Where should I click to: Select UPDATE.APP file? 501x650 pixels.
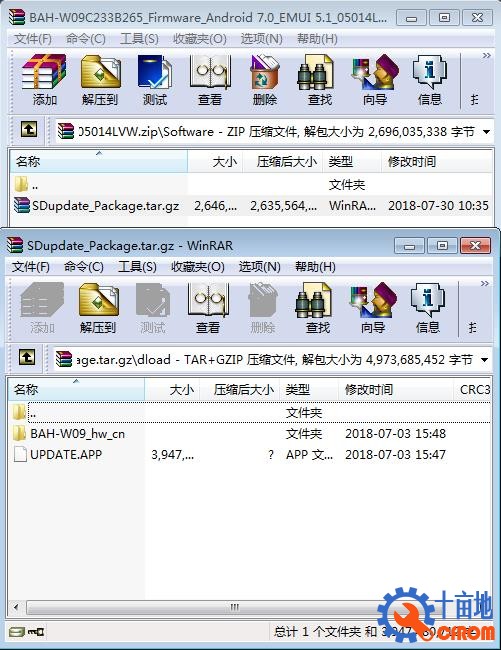58,455
